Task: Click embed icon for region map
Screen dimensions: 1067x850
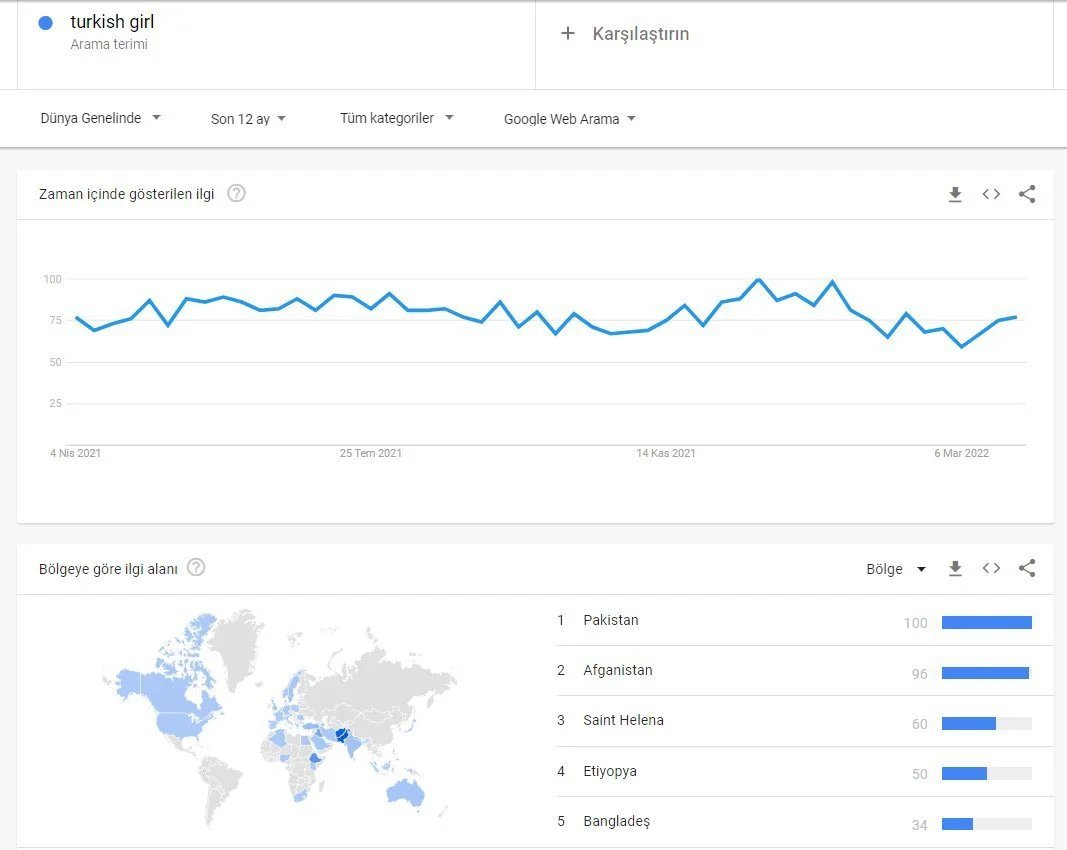Action: pyautogui.click(x=991, y=569)
